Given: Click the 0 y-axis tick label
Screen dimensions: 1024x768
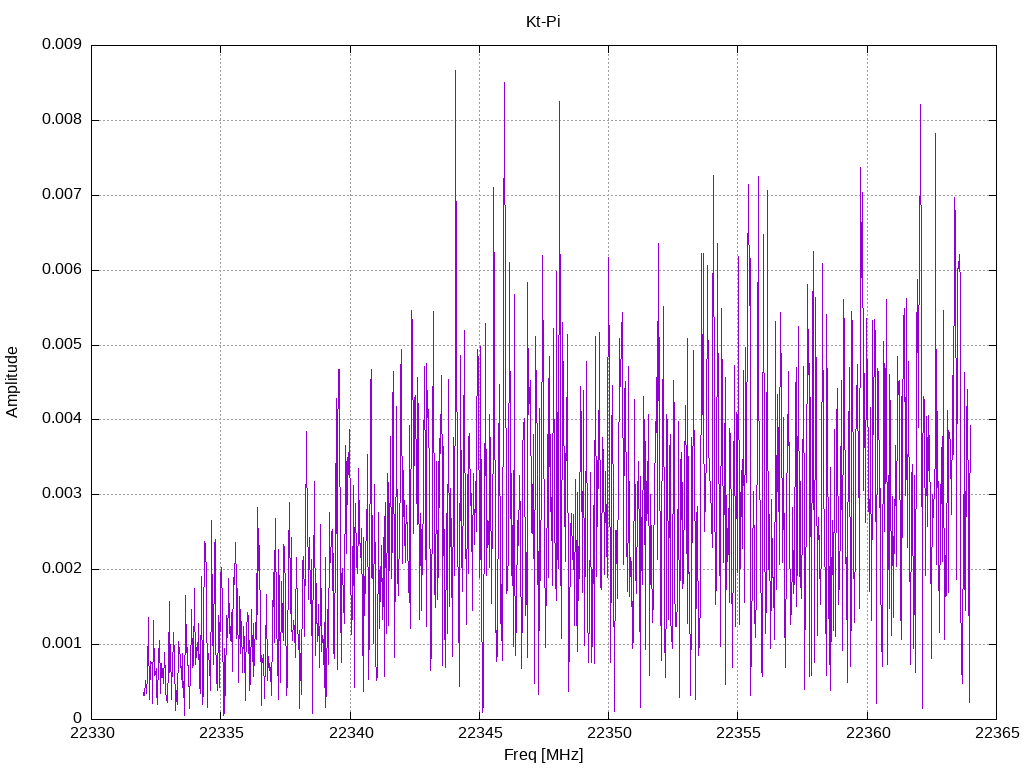Looking at the screenshot, I should (x=78, y=719).
